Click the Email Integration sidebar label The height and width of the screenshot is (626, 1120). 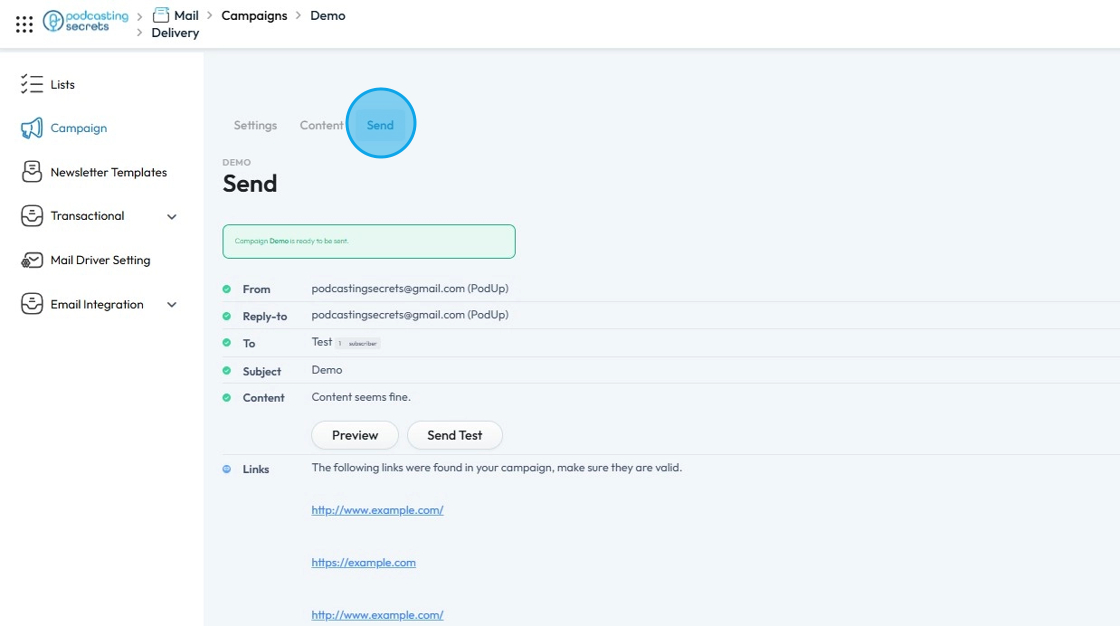click(96, 304)
